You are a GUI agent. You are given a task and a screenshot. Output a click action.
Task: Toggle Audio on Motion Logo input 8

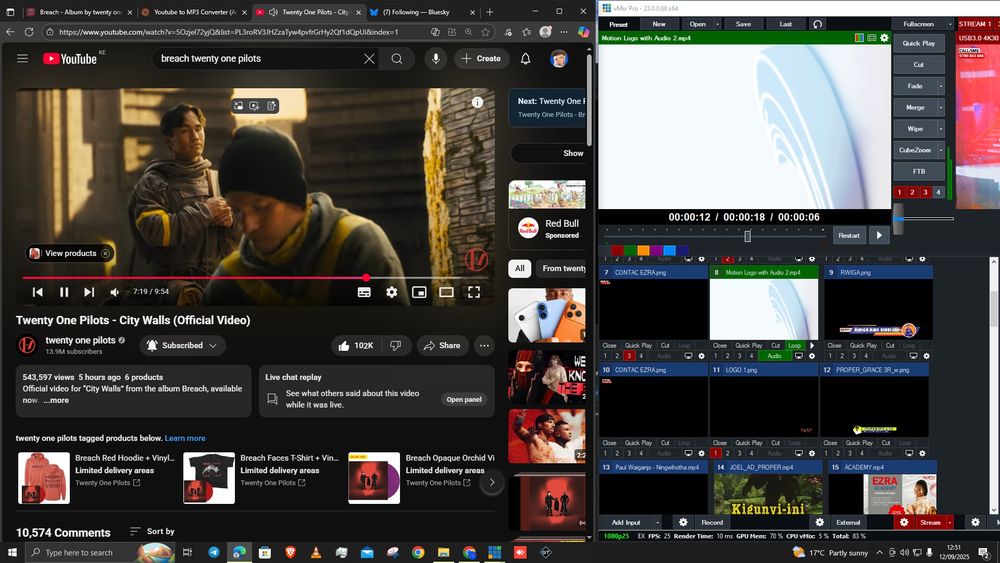click(774, 355)
